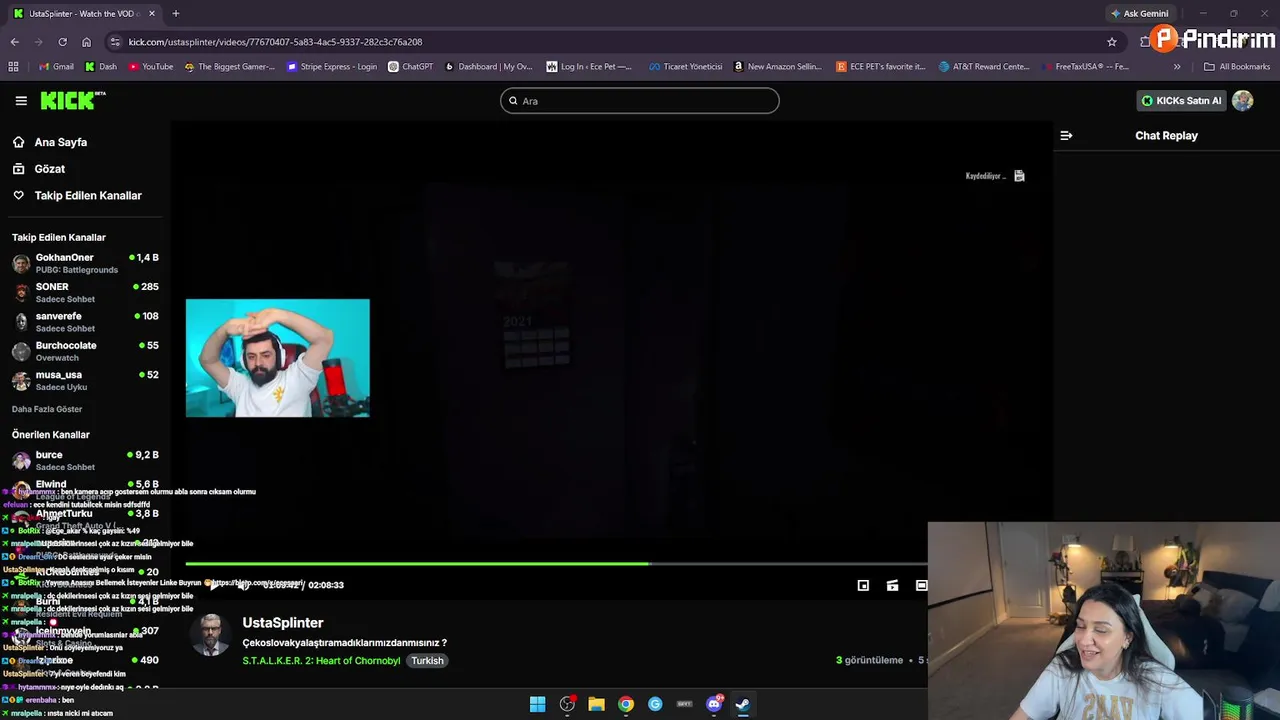Click UstaSplinter profile avatar below video
This screenshot has height=720, width=1280.
point(211,635)
